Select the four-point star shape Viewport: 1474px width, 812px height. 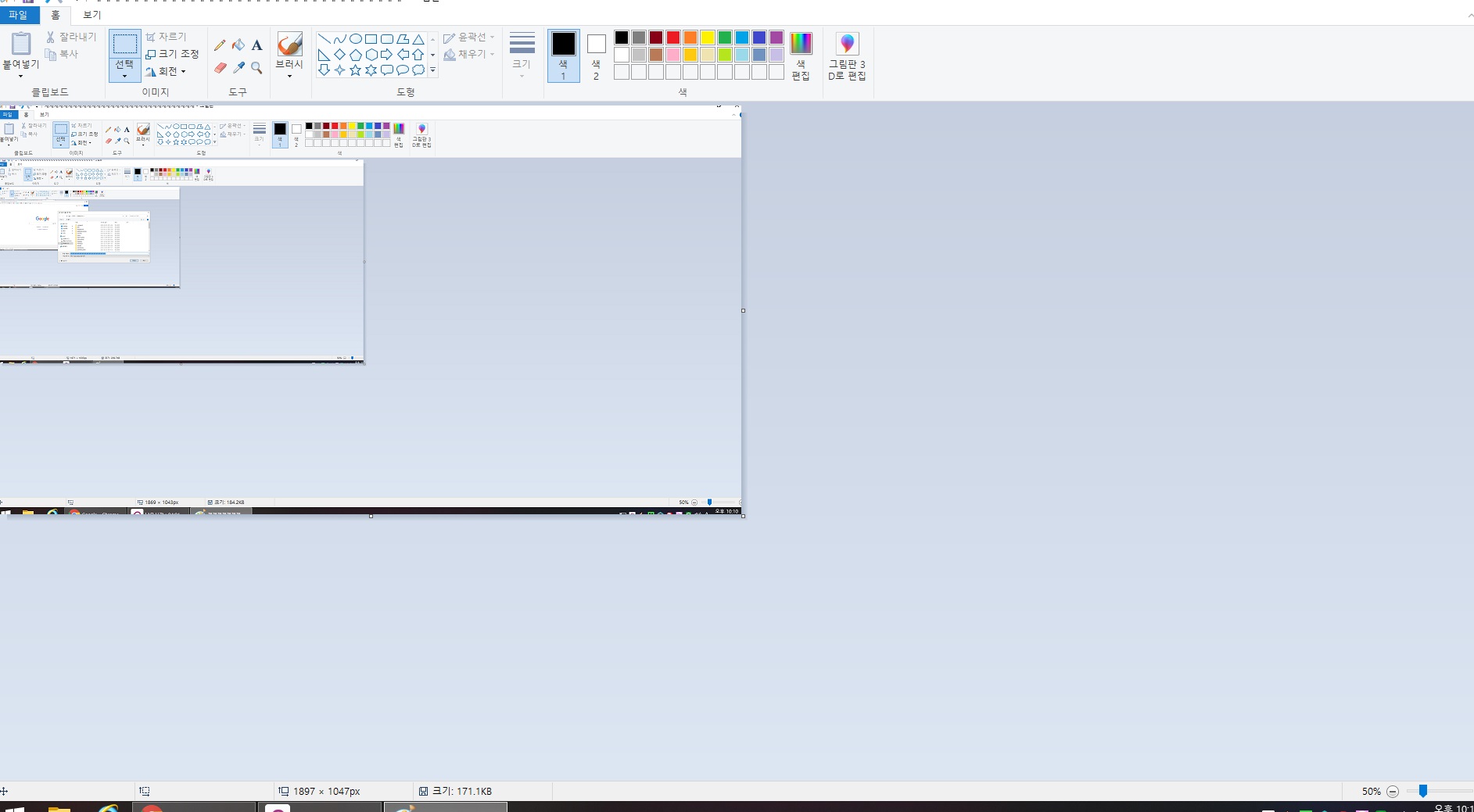coord(339,70)
